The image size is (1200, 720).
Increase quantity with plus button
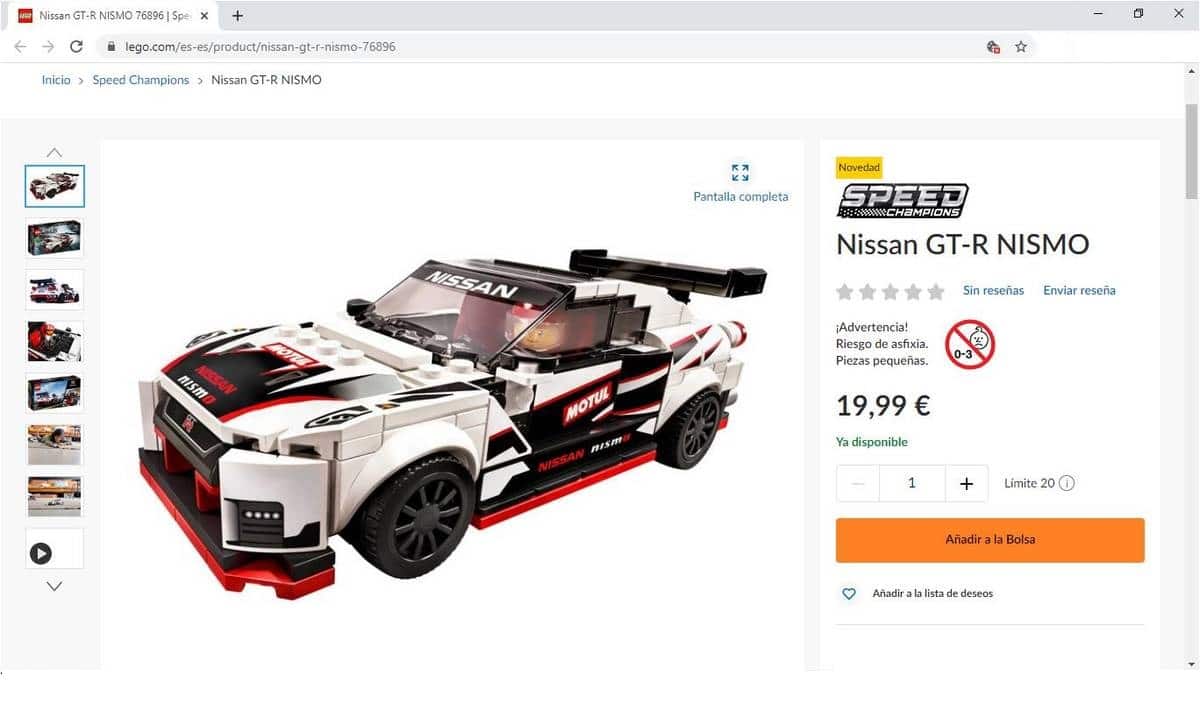click(966, 483)
